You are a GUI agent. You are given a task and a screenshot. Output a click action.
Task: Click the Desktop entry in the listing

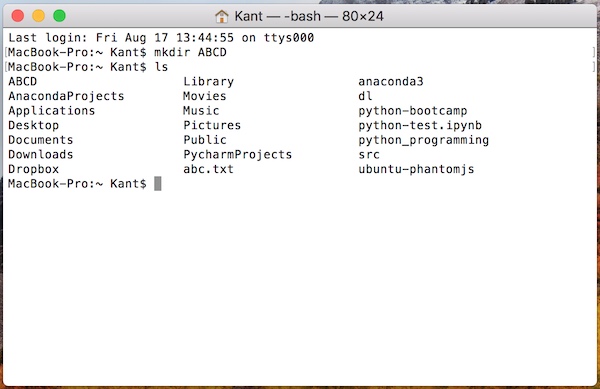[x=34, y=125]
